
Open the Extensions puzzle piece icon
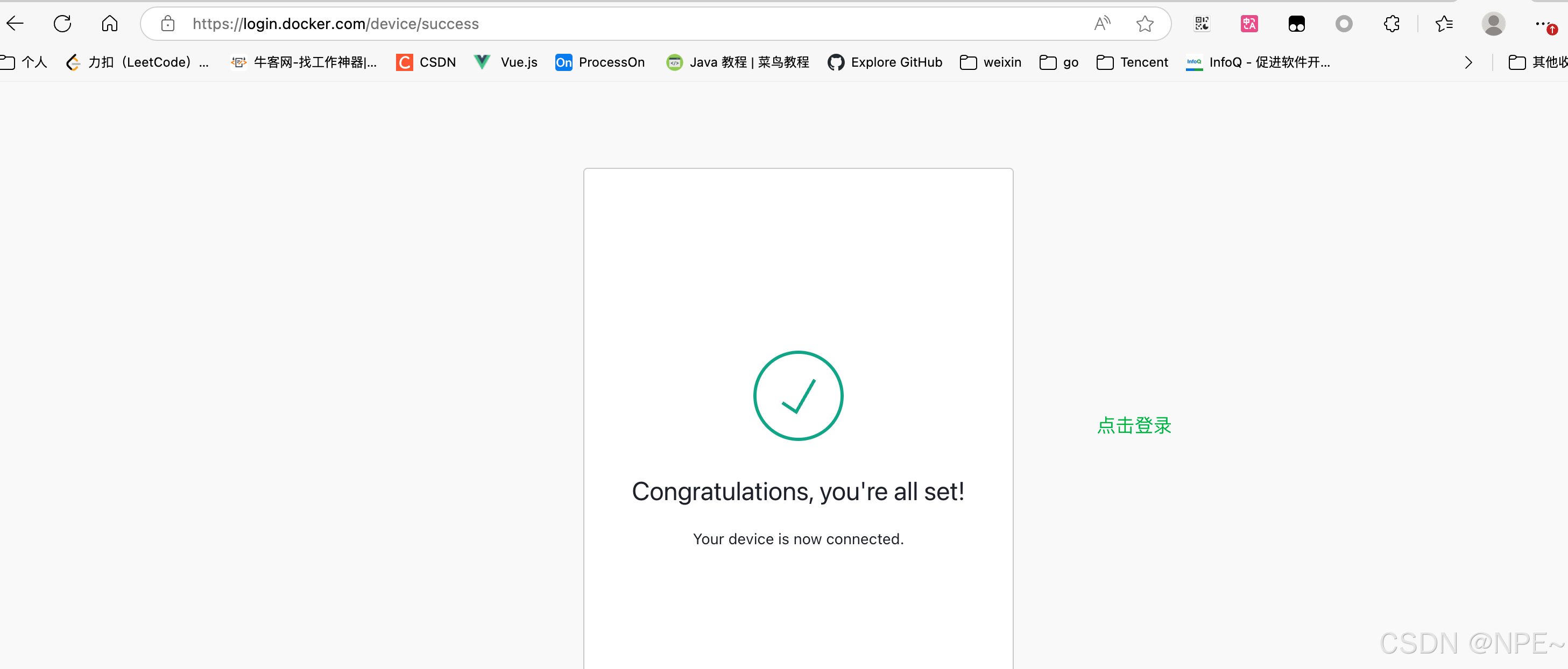point(1392,24)
